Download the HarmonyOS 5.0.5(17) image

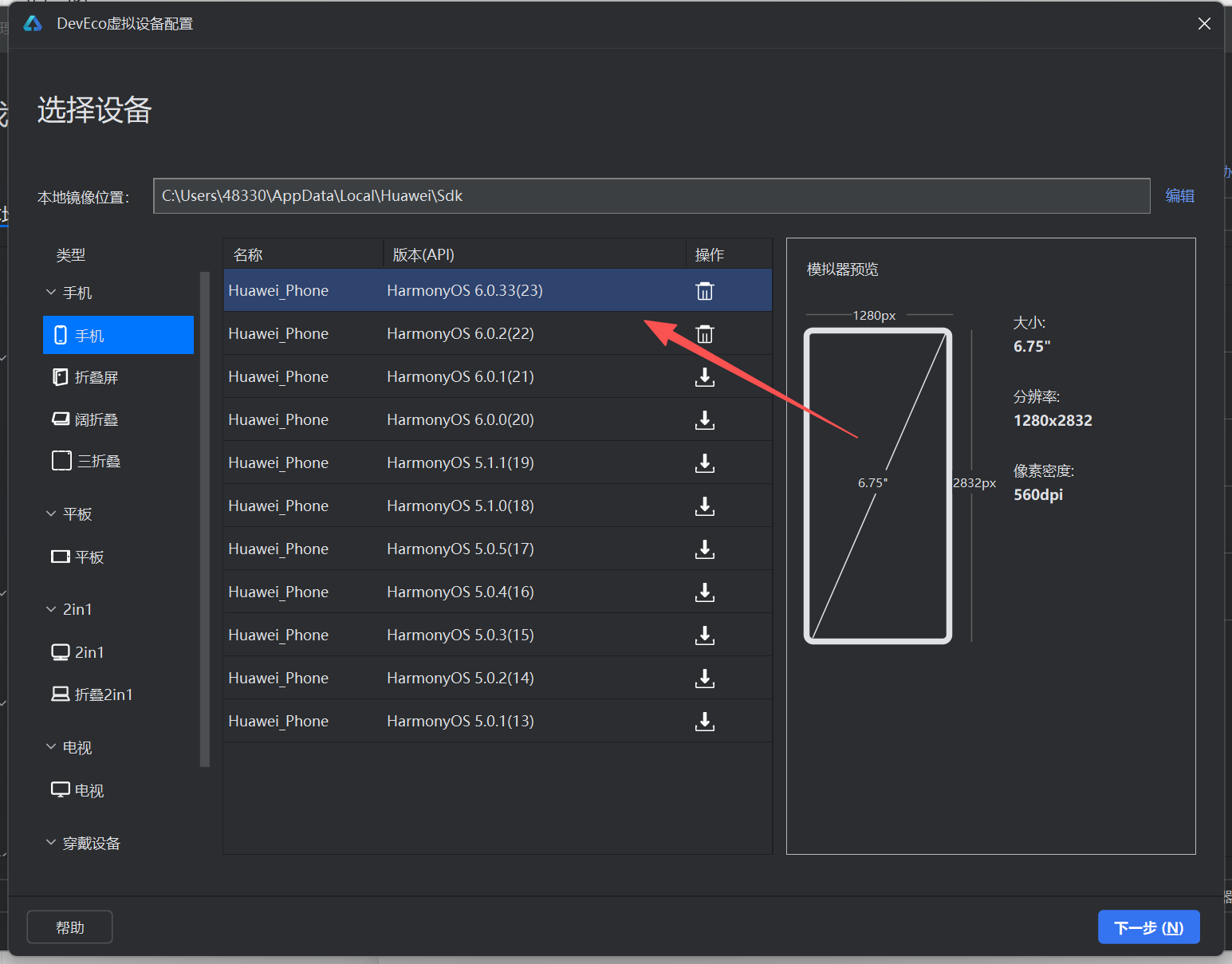tap(705, 549)
